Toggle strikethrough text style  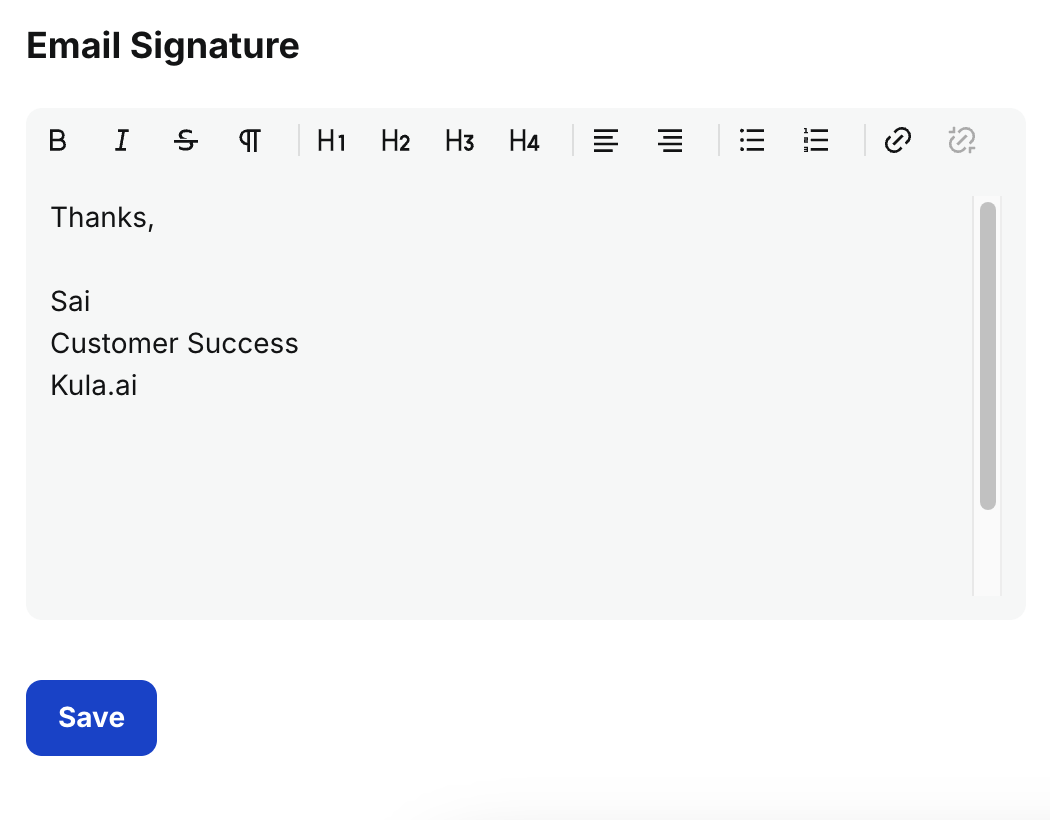click(x=186, y=141)
